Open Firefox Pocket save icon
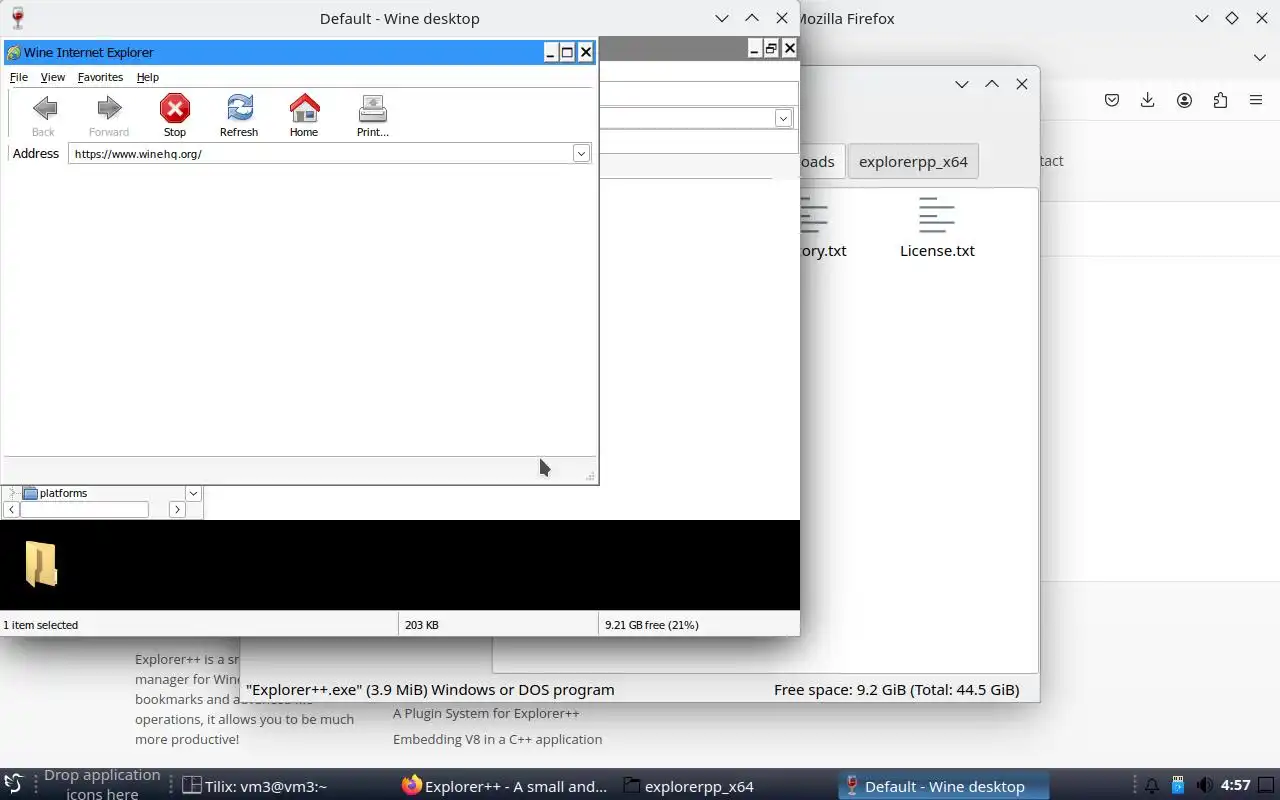Screen dimensions: 1280x800 point(1112,100)
